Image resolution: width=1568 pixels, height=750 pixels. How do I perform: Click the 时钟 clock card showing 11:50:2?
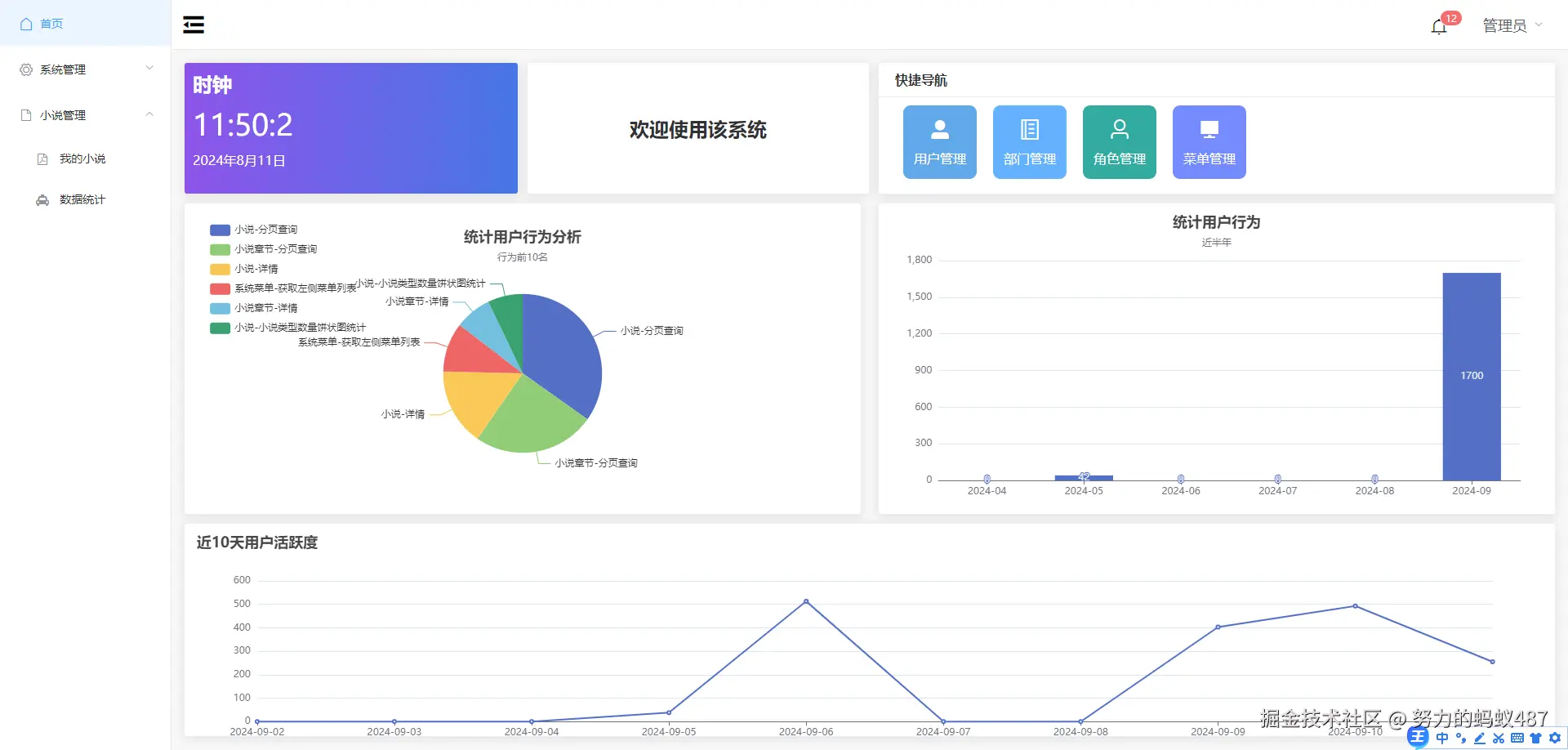coord(351,128)
